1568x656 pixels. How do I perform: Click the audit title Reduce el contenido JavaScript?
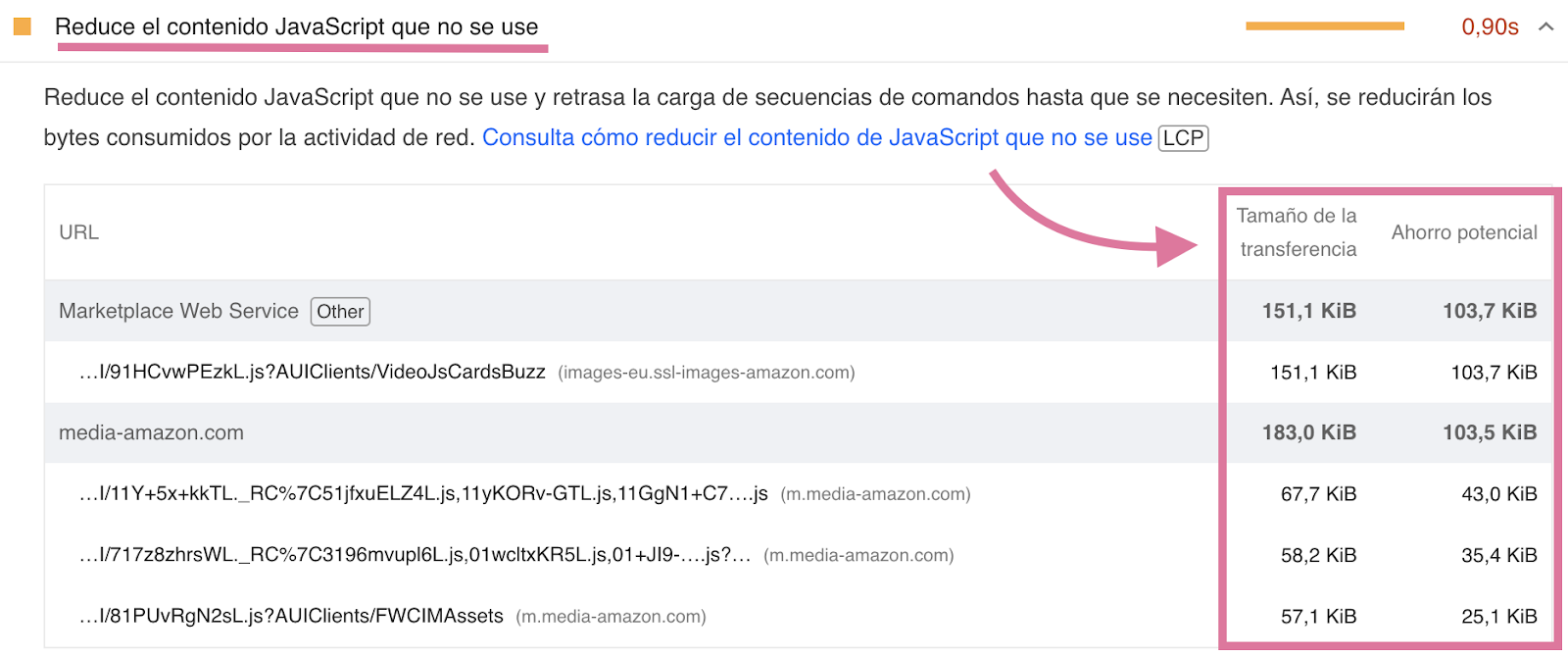[x=299, y=28]
